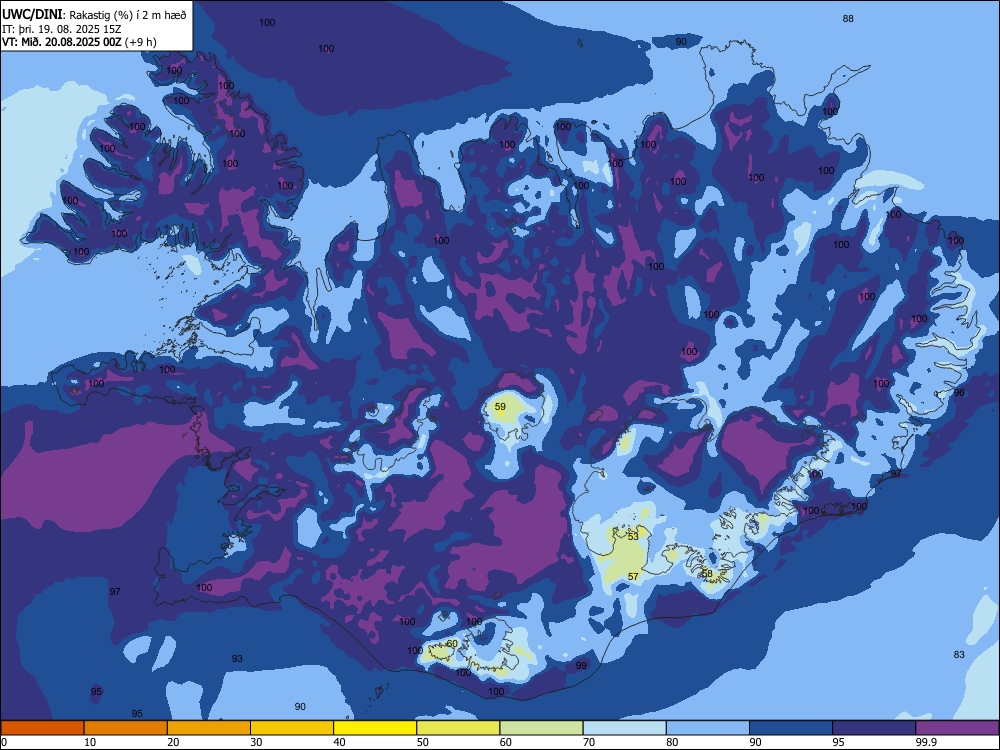Viewport: 1000px width, 750px height.
Task: Click the '59' value on central glacier
Action: [x=500, y=406]
